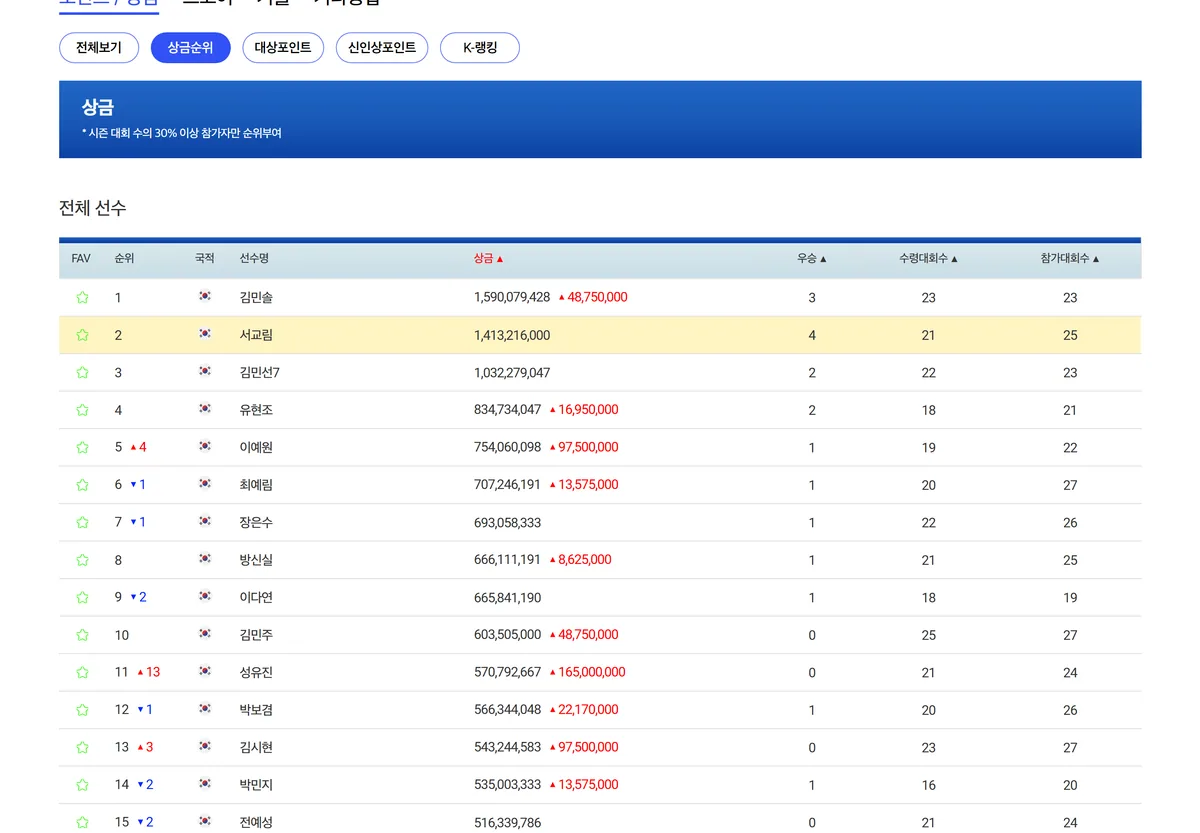This screenshot has height=833, width=1200.
Task: Click the favorite star for 성유진
Action: pos(82,673)
